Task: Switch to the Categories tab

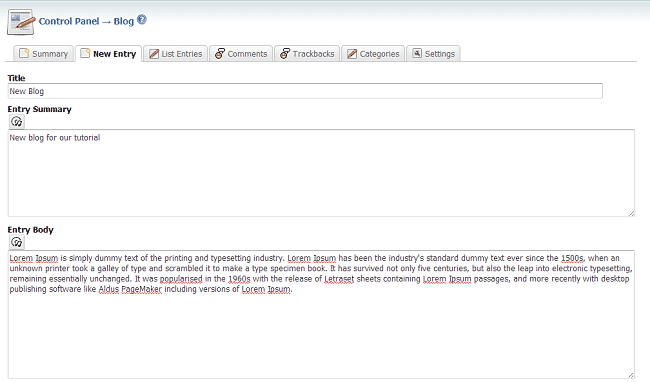Action: point(373,53)
